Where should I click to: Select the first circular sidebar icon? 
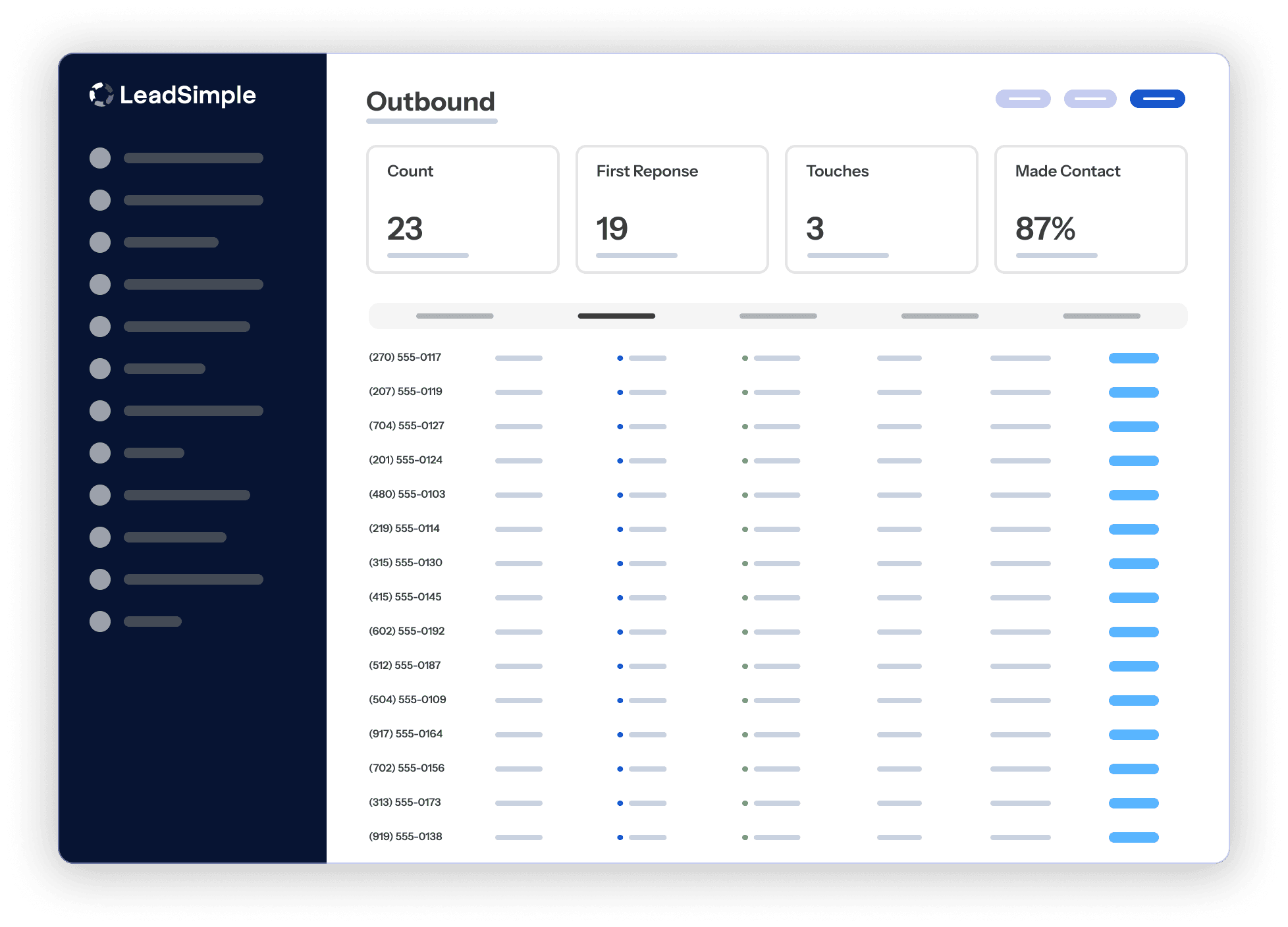click(x=100, y=158)
